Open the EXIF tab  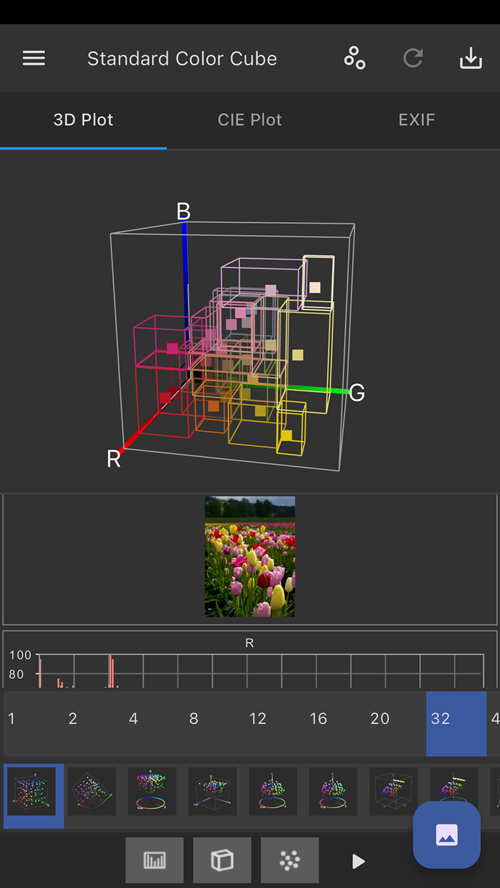[x=416, y=120]
